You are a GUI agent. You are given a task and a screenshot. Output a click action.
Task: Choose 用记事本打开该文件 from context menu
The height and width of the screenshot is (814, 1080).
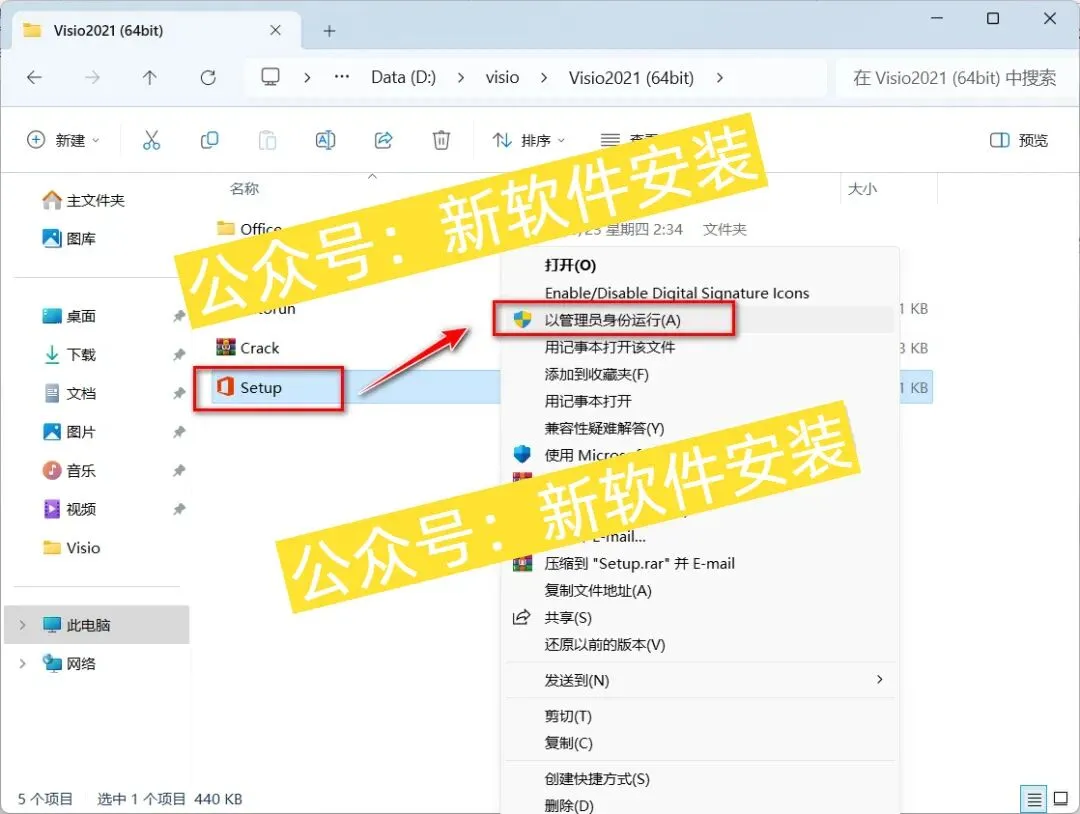click(x=610, y=347)
